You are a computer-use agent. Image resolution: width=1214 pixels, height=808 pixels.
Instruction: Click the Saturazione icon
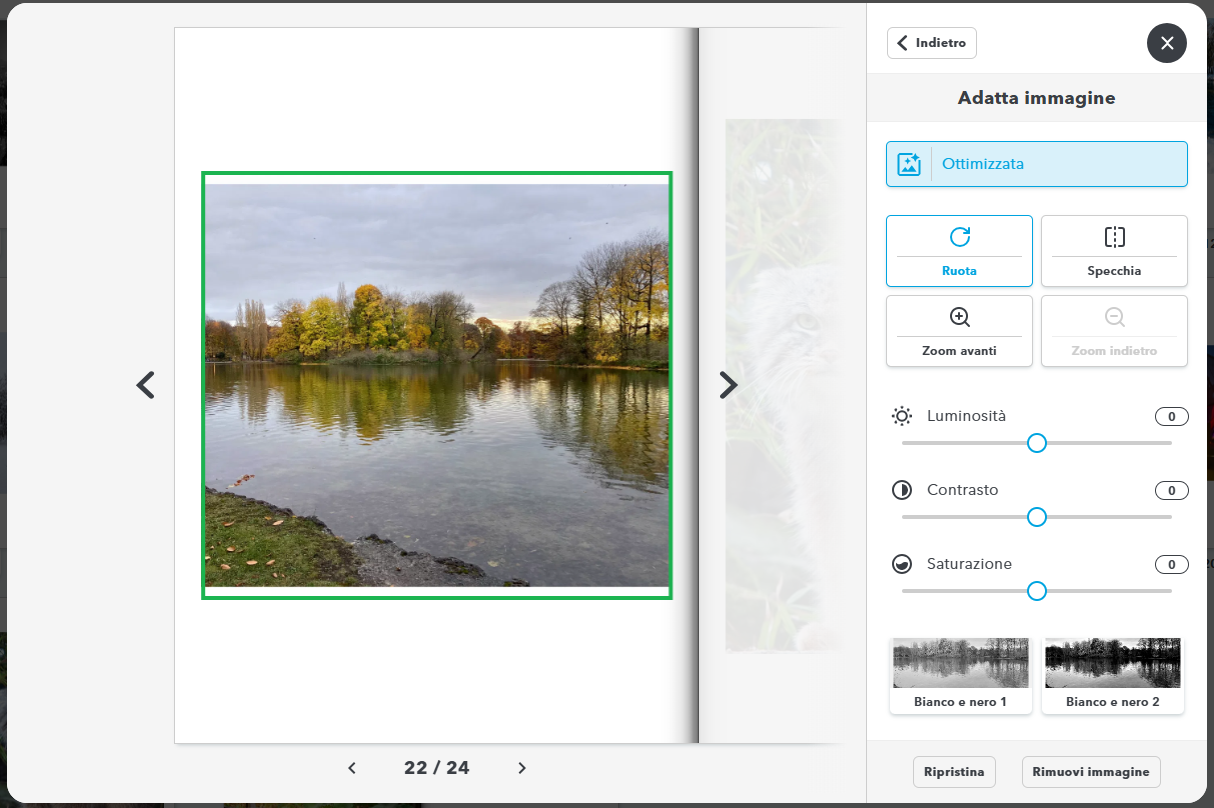point(902,564)
